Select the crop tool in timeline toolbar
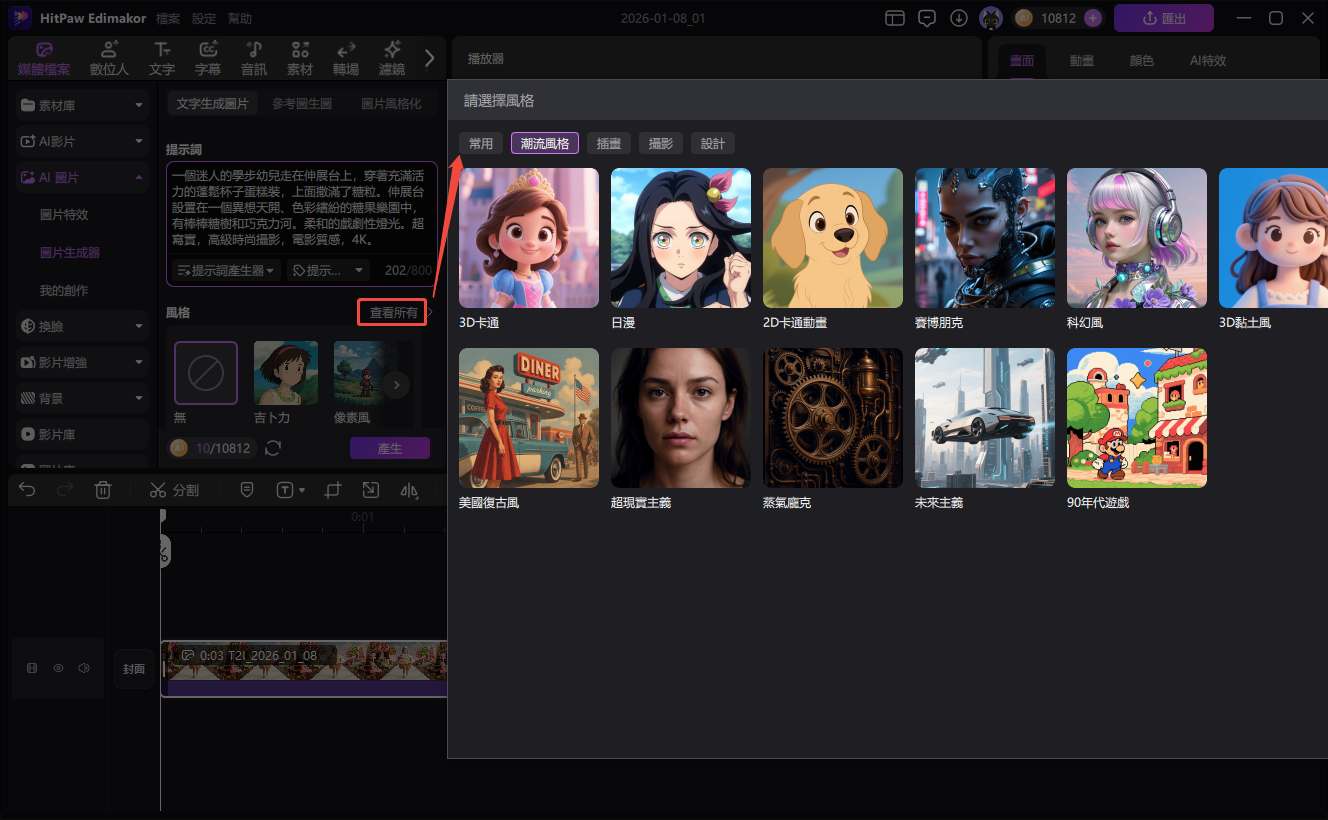This screenshot has height=820, width=1328. (x=333, y=490)
